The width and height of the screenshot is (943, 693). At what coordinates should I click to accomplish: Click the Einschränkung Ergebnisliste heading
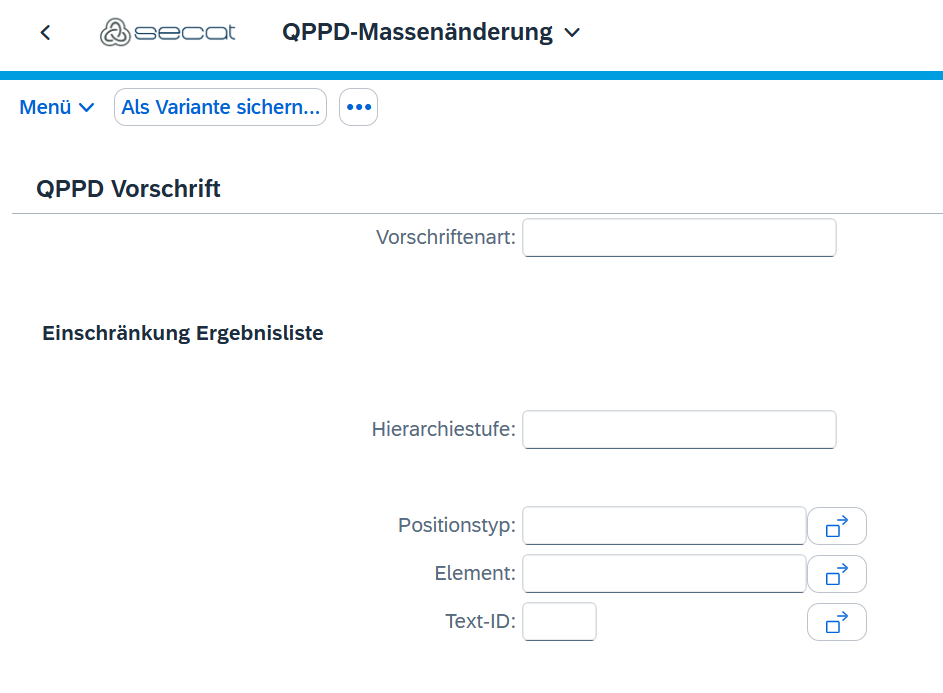[182, 334]
